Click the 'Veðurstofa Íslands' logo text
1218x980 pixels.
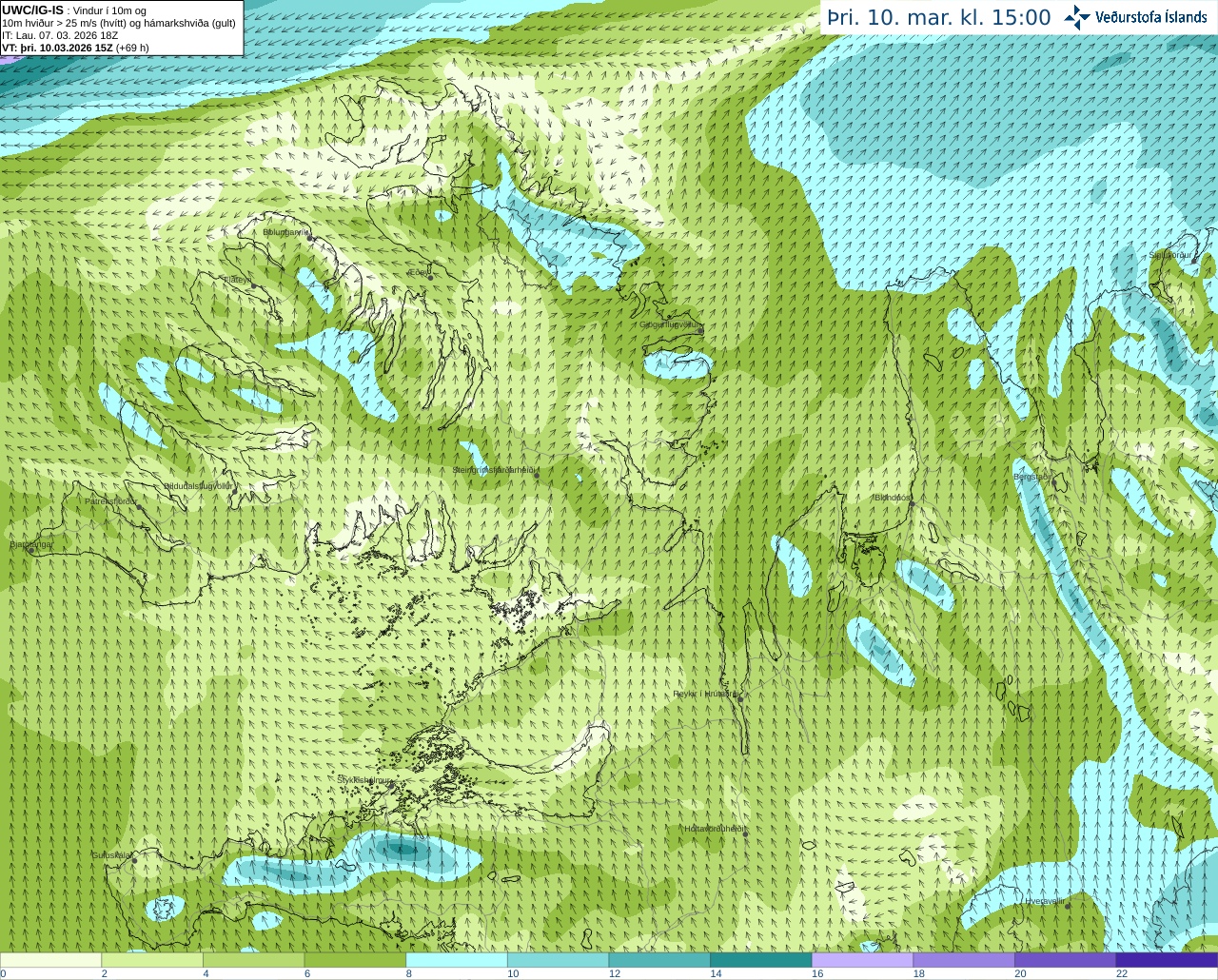[x=1150, y=17]
